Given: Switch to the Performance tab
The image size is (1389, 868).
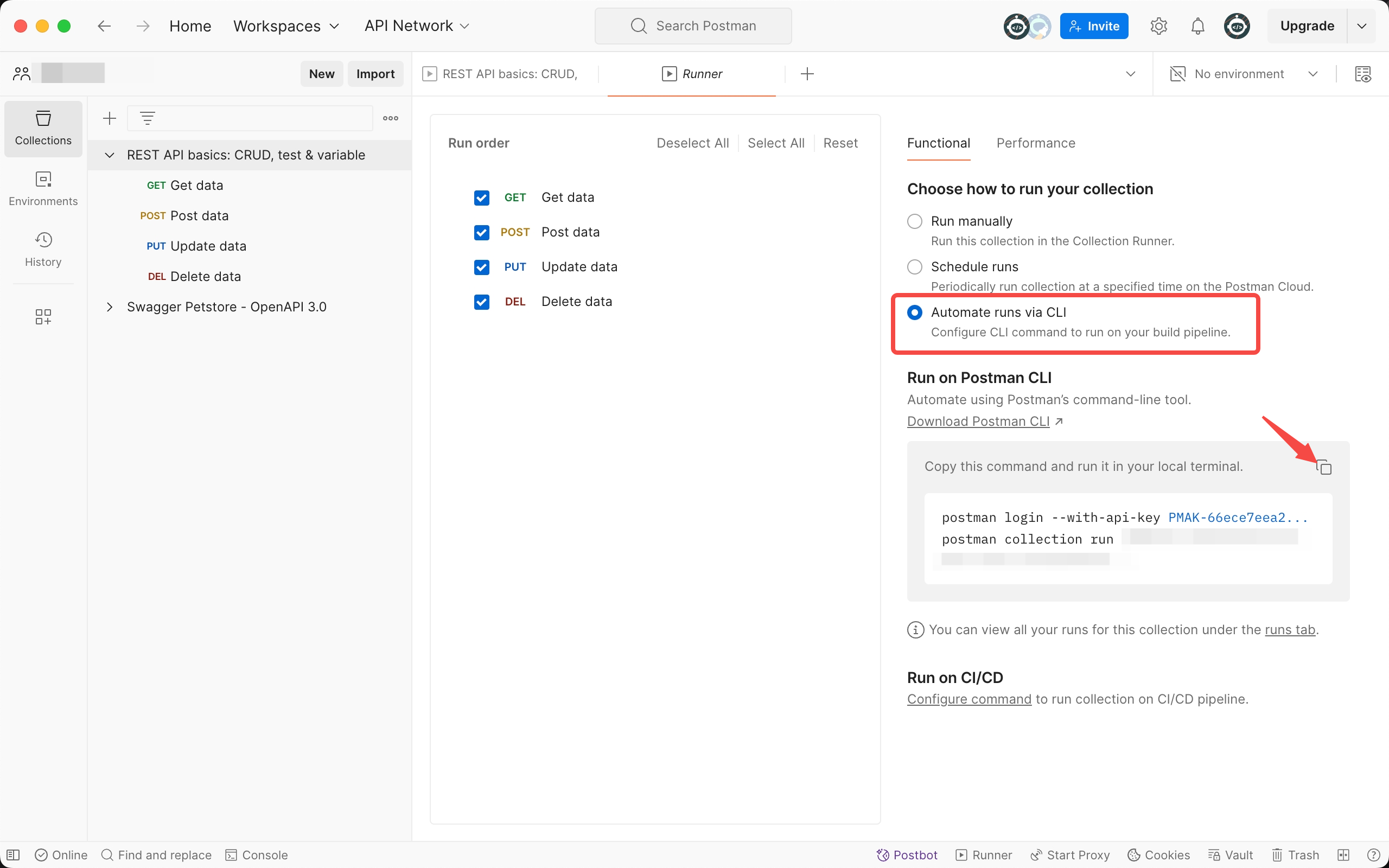Looking at the screenshot, I should click(1035, 143).
